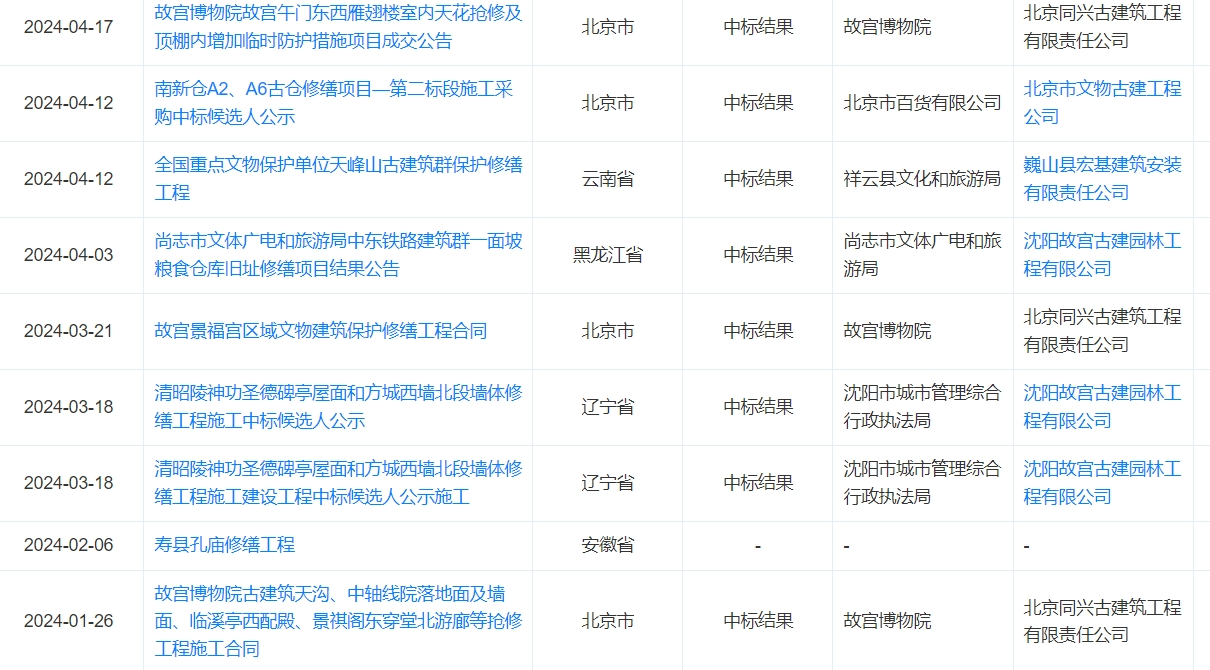This screenshot has height=670, width=1210.
Task: Open the 尚志市一面坡粮食仓库旧址修缮项目 result link
Action: tap(338, 255)
